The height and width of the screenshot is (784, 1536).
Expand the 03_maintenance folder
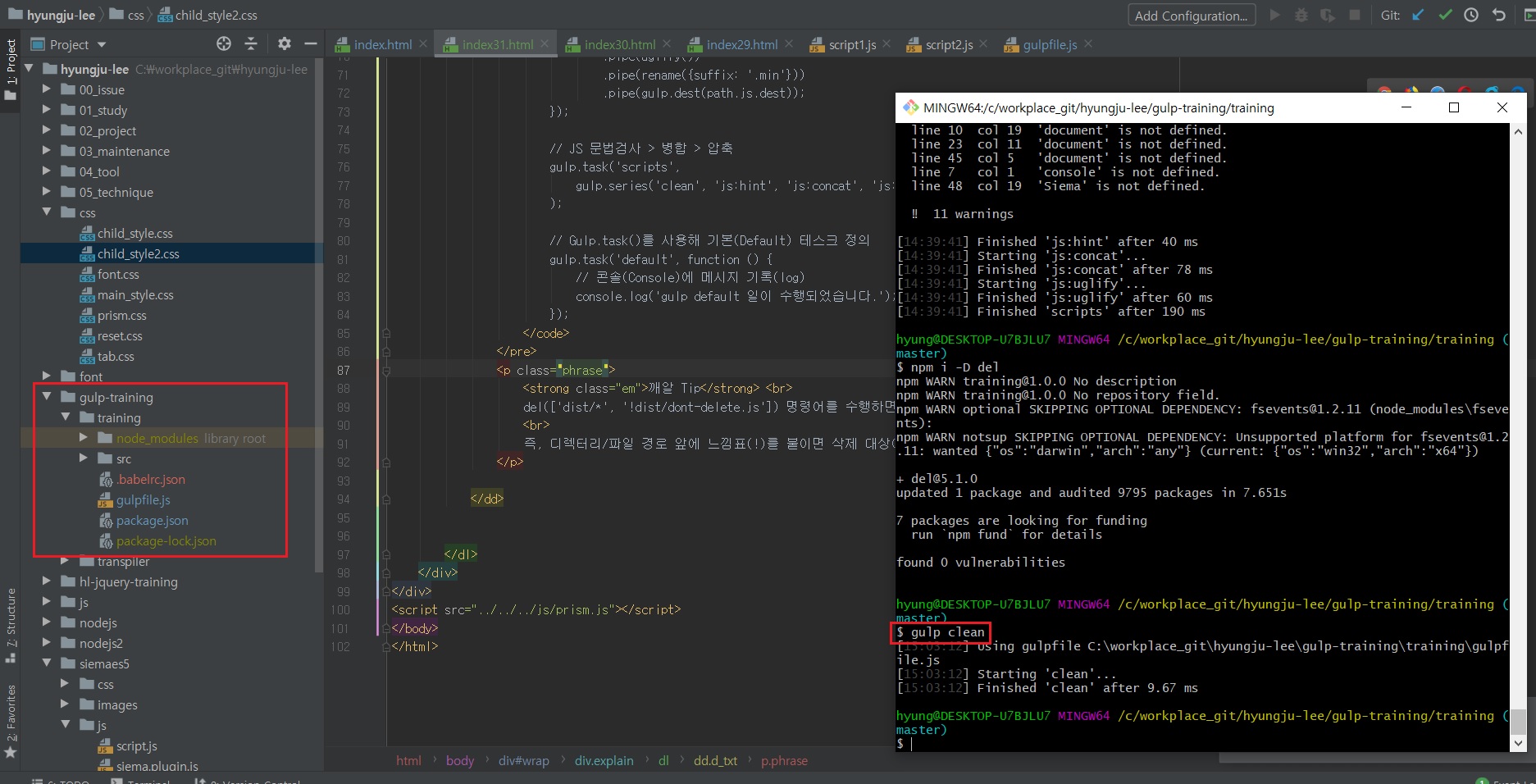47,151
